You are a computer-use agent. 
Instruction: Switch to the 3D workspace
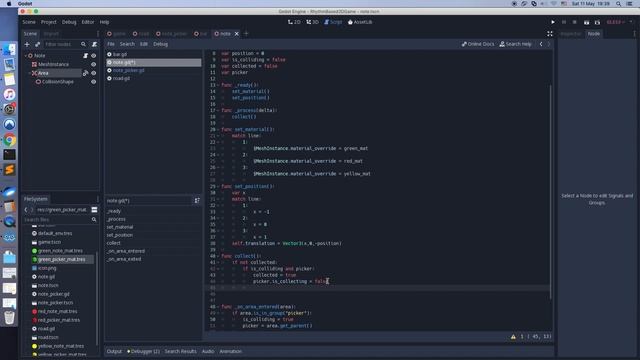(x=312, y=22)
